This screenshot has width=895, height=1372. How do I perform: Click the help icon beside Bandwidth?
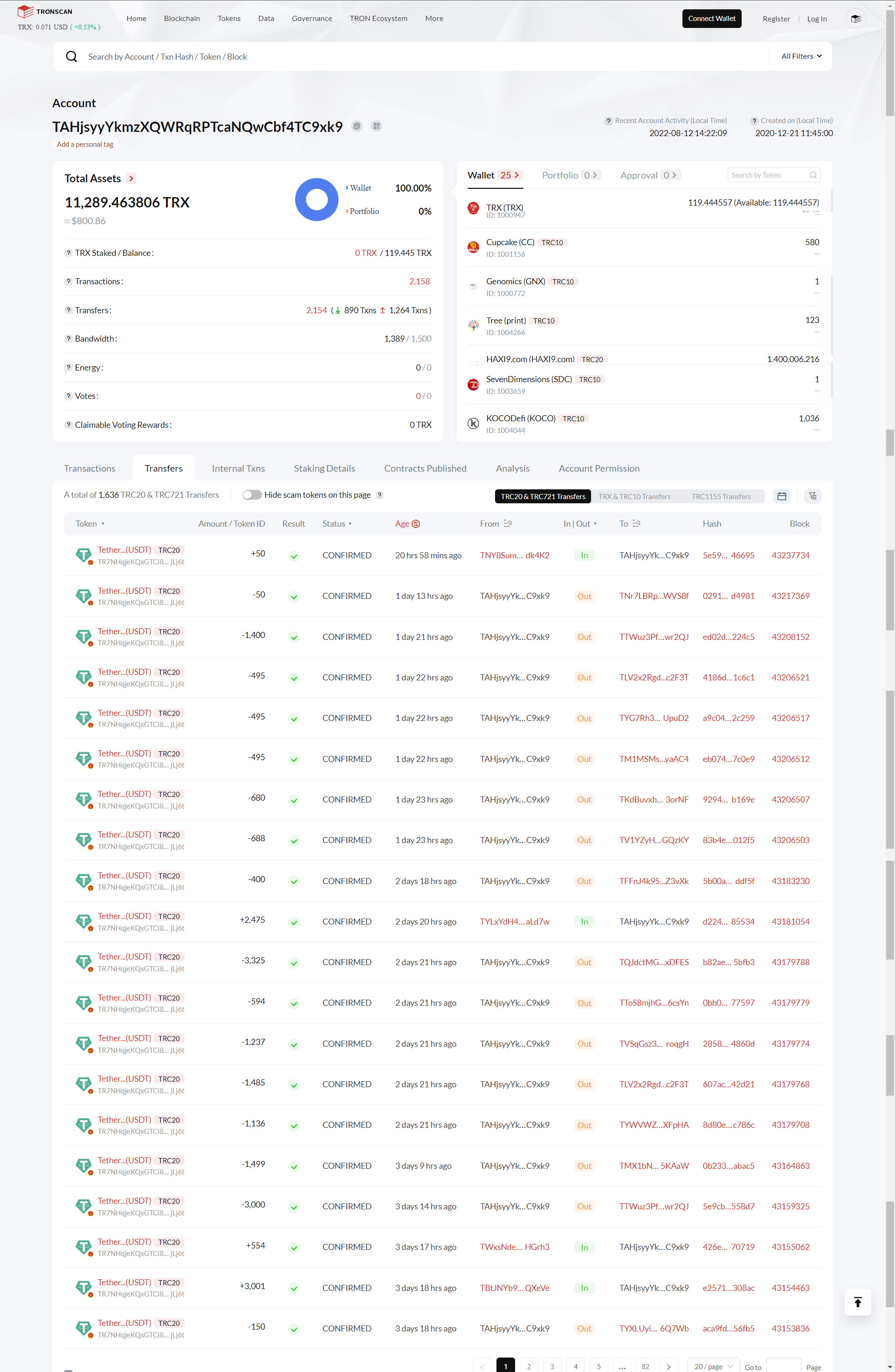click(x=68, y=339)
